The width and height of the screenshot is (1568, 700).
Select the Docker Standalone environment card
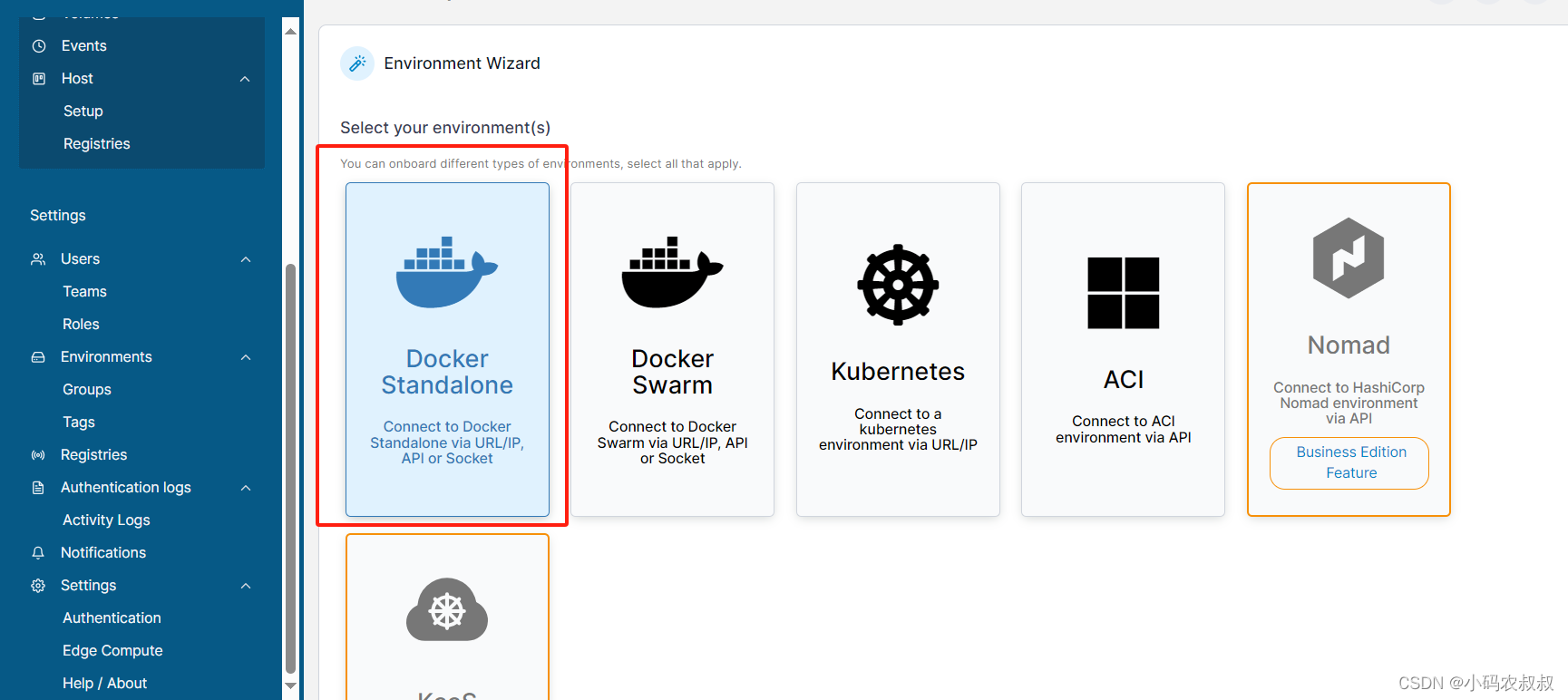[447, 349]
